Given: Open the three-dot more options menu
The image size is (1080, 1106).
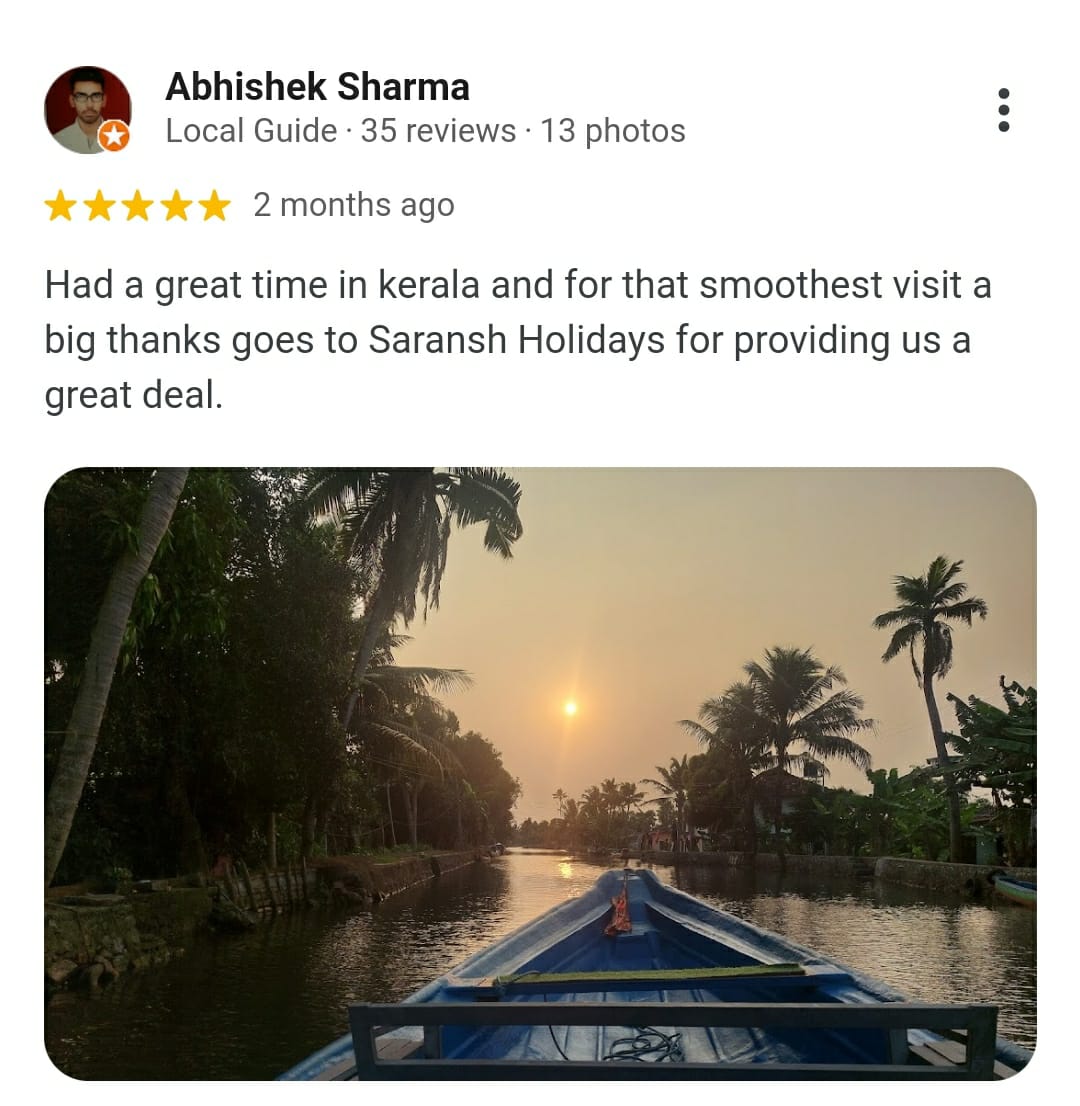Looking at the screenshot, I should click(x=1004, y=109).
